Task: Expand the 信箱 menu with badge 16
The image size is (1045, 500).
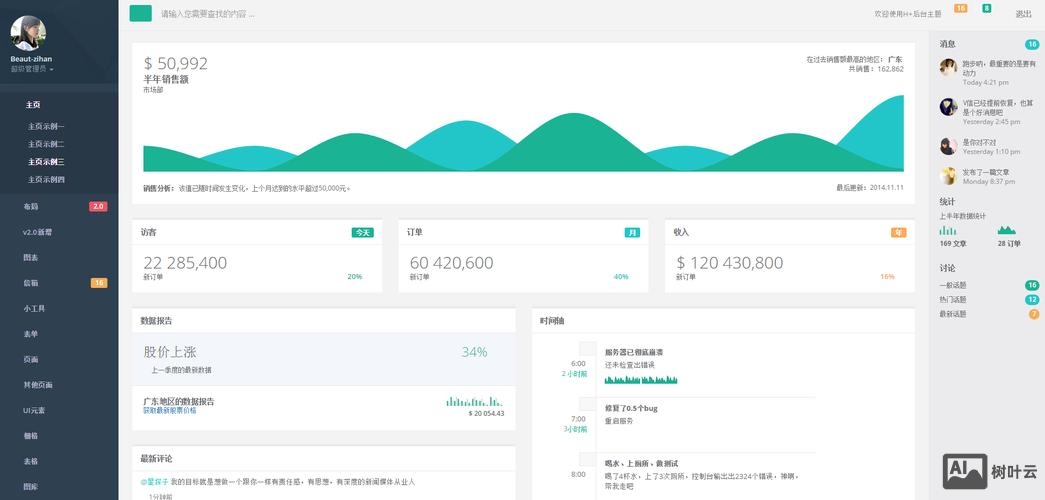Action: tap(31, 283)
